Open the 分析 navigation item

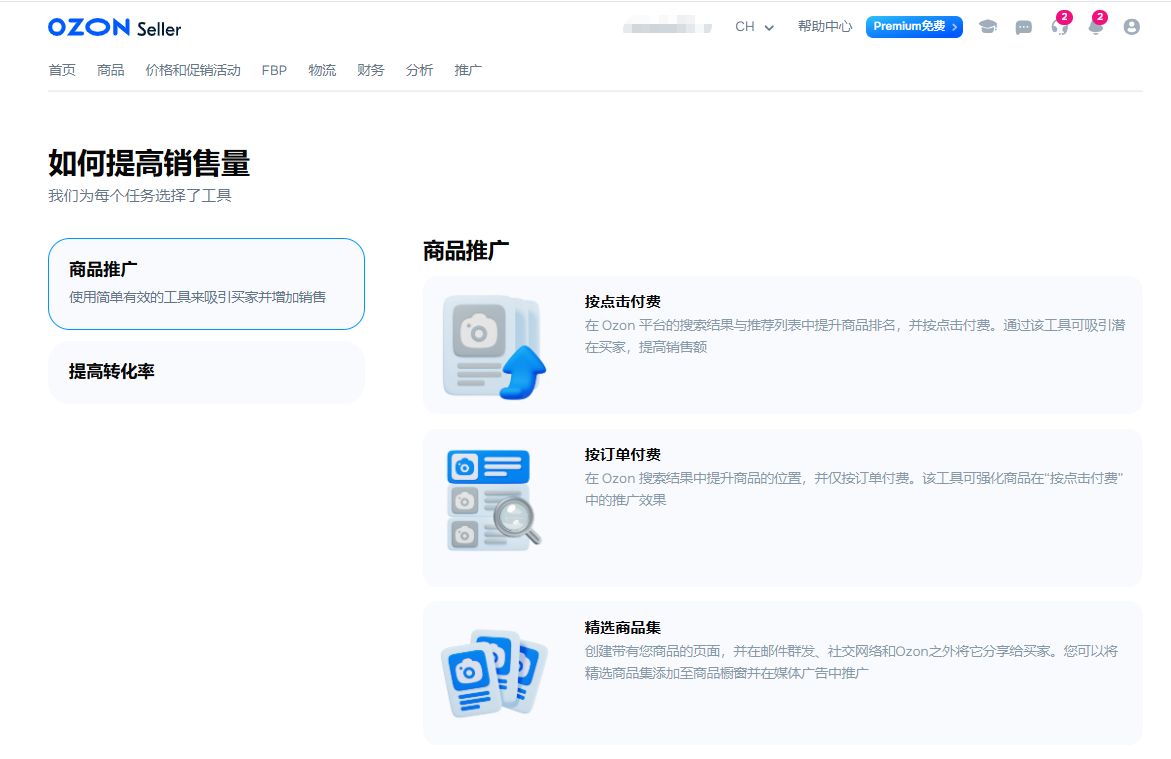click(419, 70)
